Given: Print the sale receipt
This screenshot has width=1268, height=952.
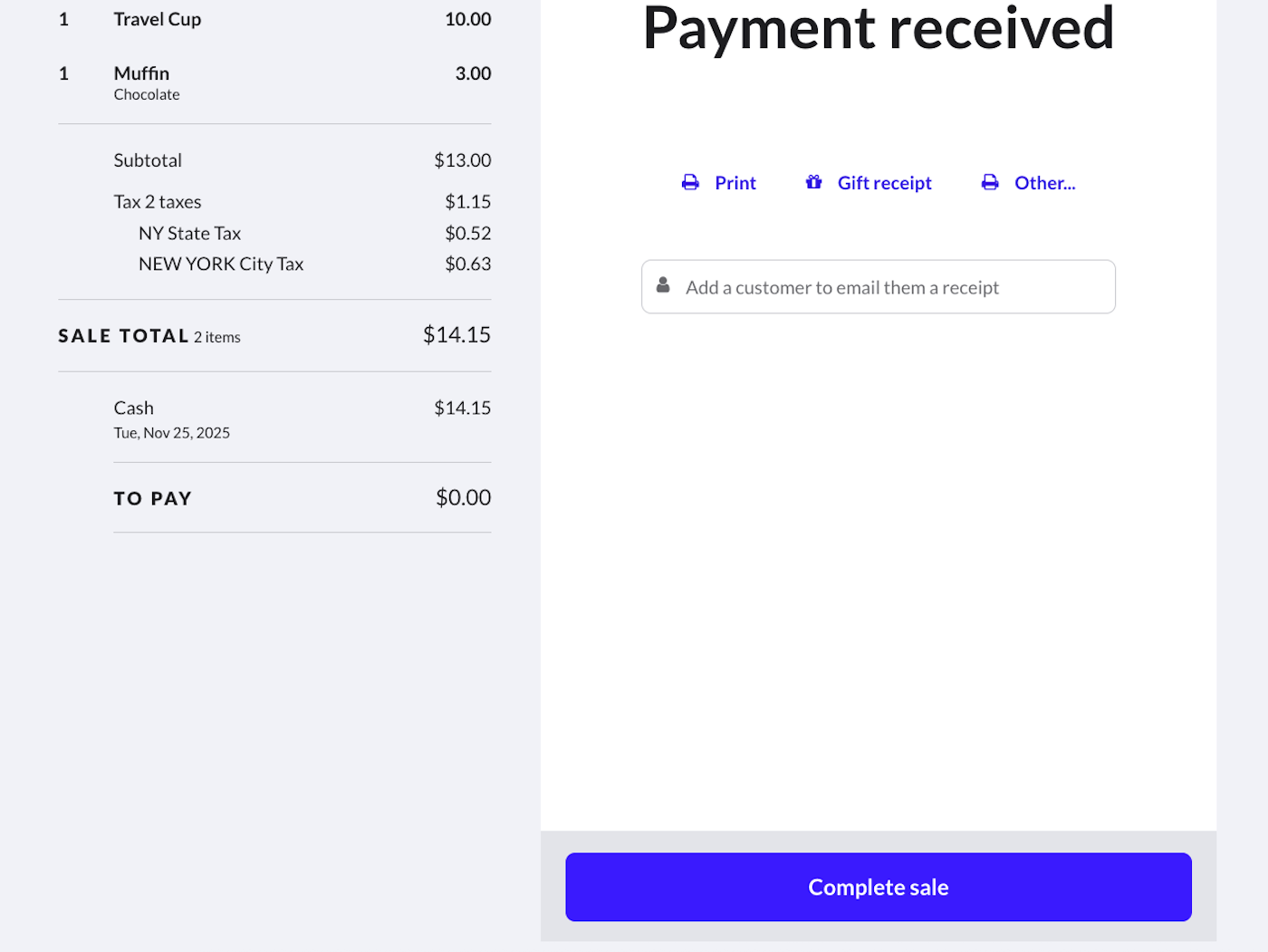Looking at the screenshot, I should coord(735,183).
